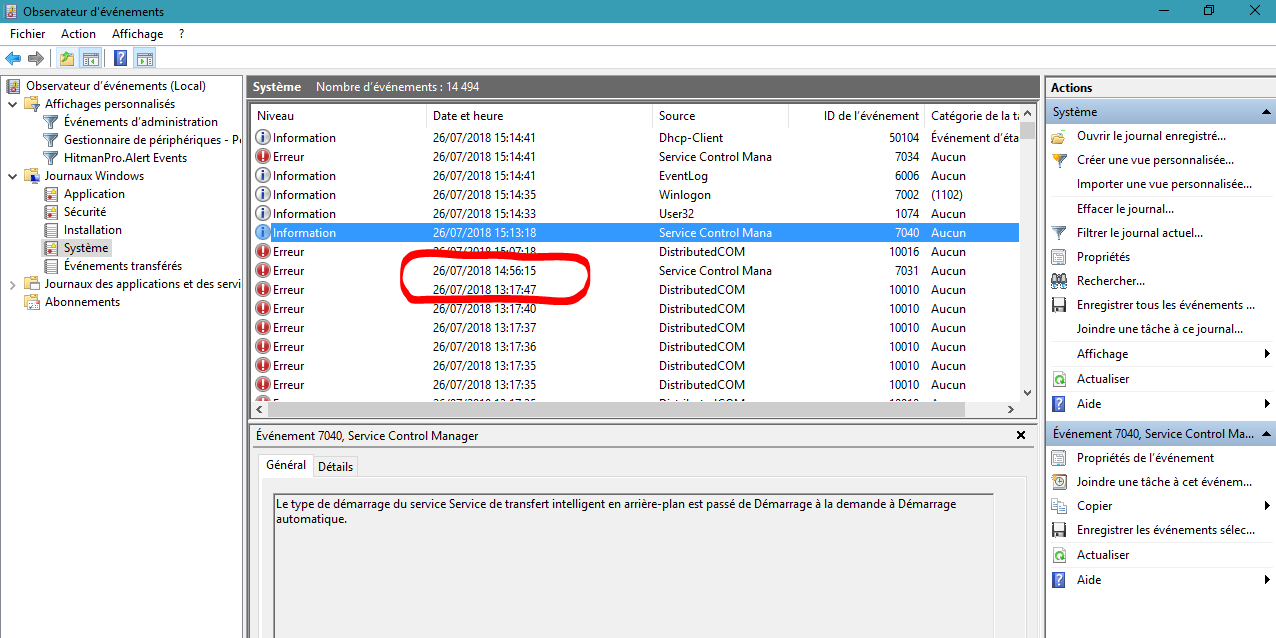Click Effacer le journal action
Viewport: 1276px width, 638px height.
tap(1125, 209)
